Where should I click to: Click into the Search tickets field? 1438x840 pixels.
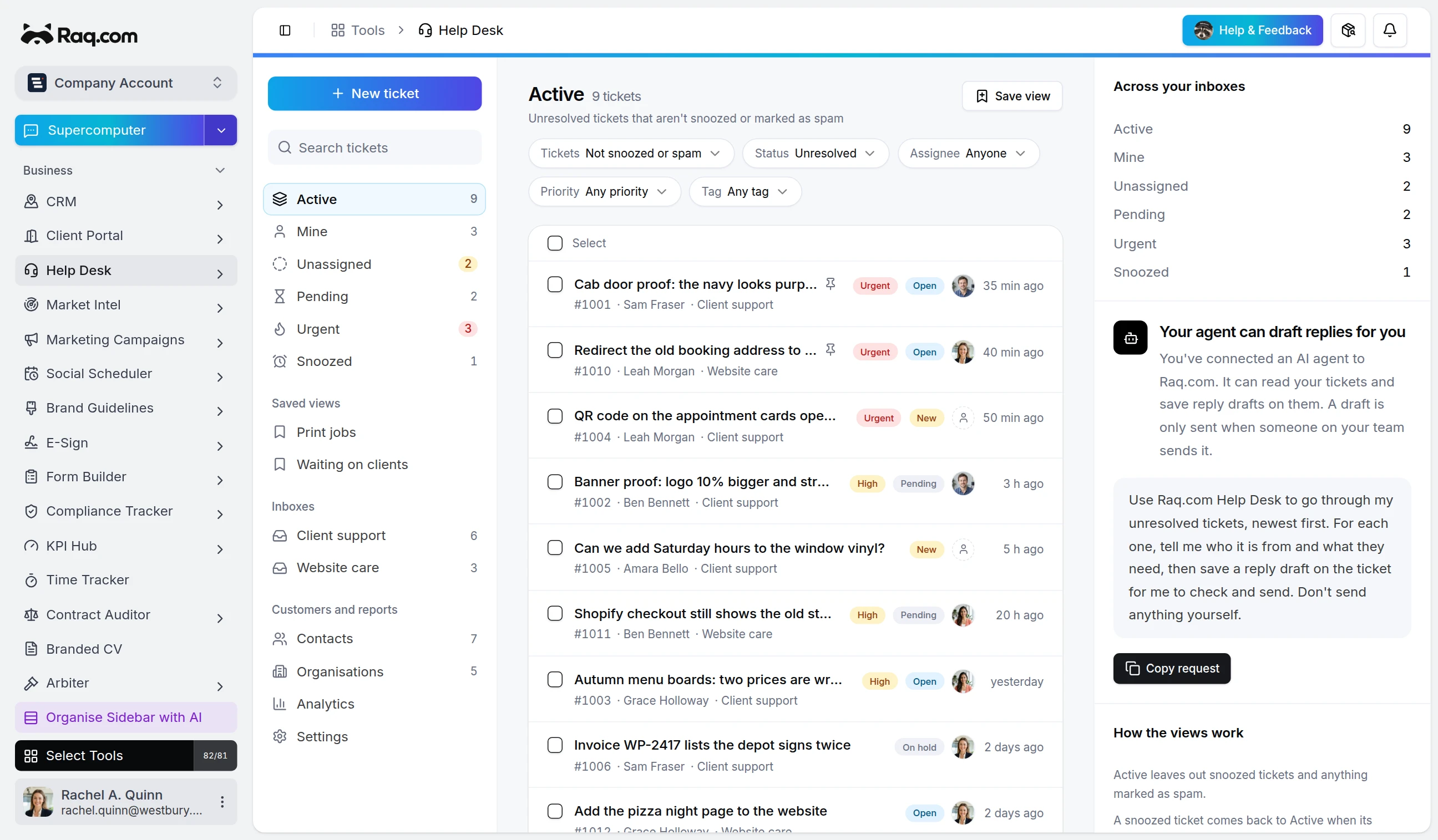[x=374, y=147]
